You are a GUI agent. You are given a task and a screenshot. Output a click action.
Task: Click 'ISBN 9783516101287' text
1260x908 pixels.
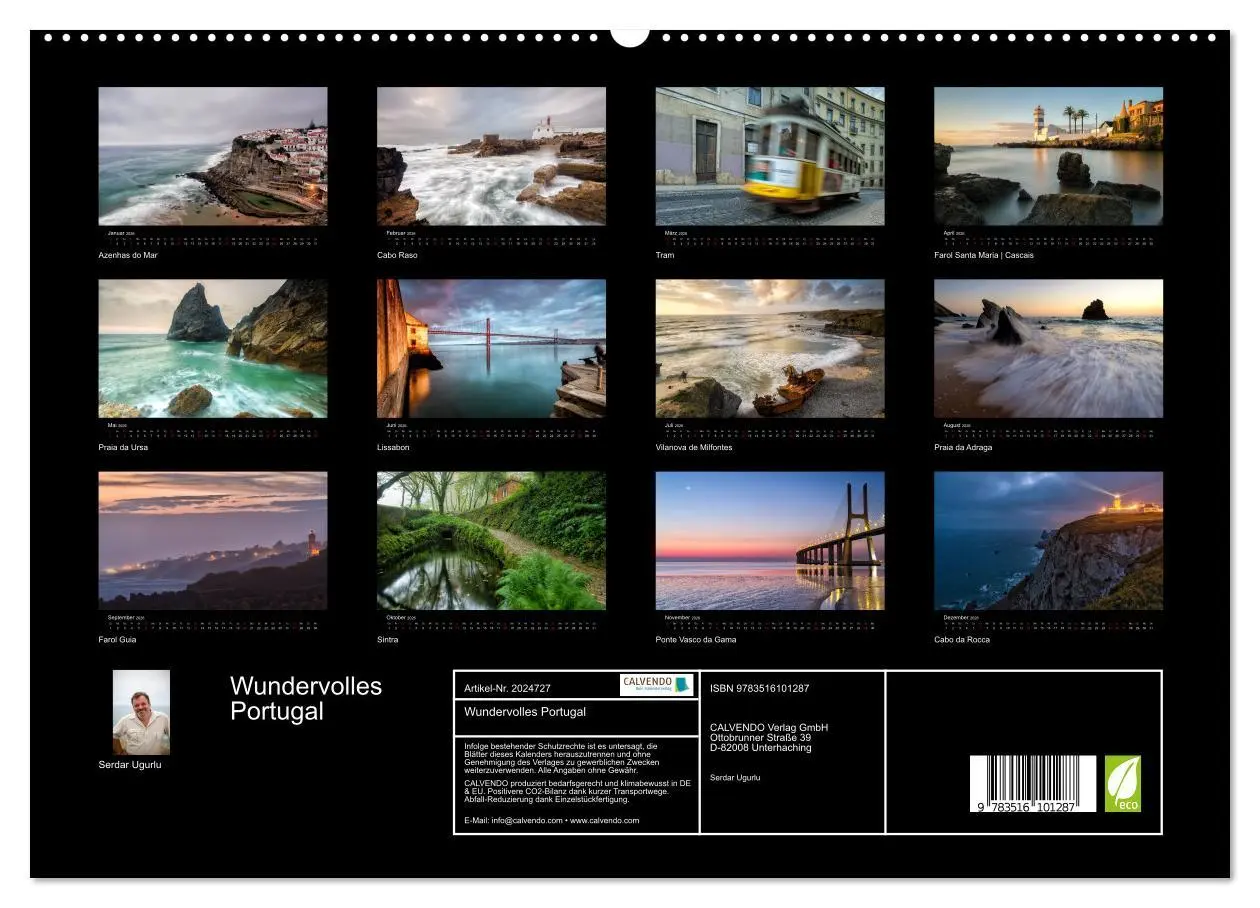760,689
